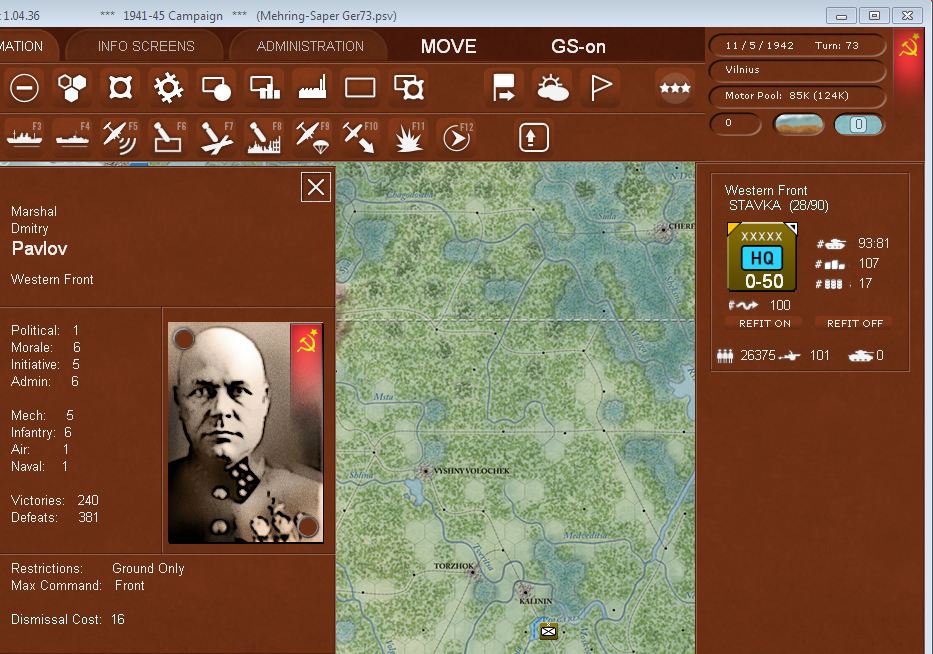
Task: Click the aircraft count 101
Action: (x=819, y=356)
